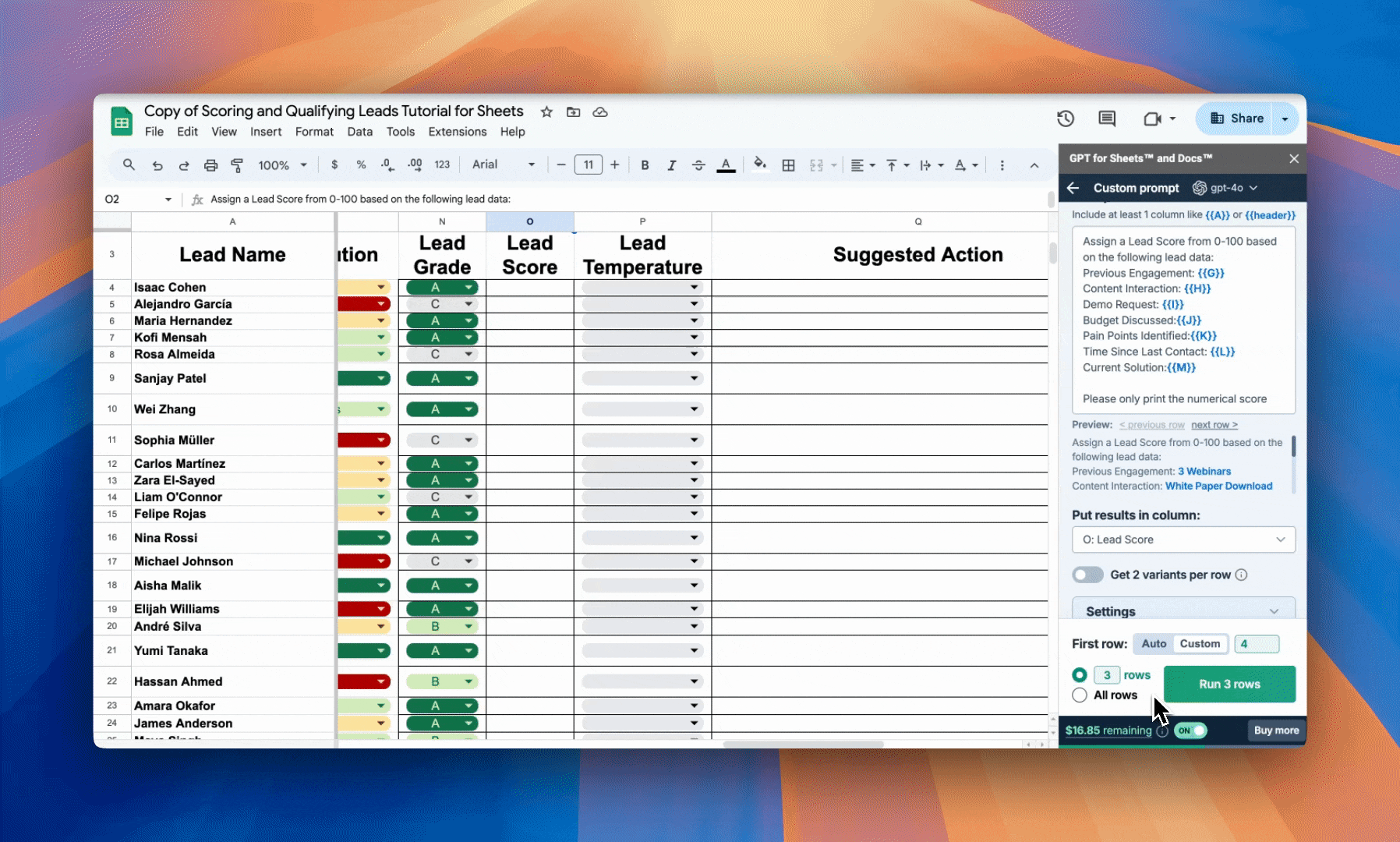Toggle bold formatting
1400x842 pixels.
coord(645,165)
